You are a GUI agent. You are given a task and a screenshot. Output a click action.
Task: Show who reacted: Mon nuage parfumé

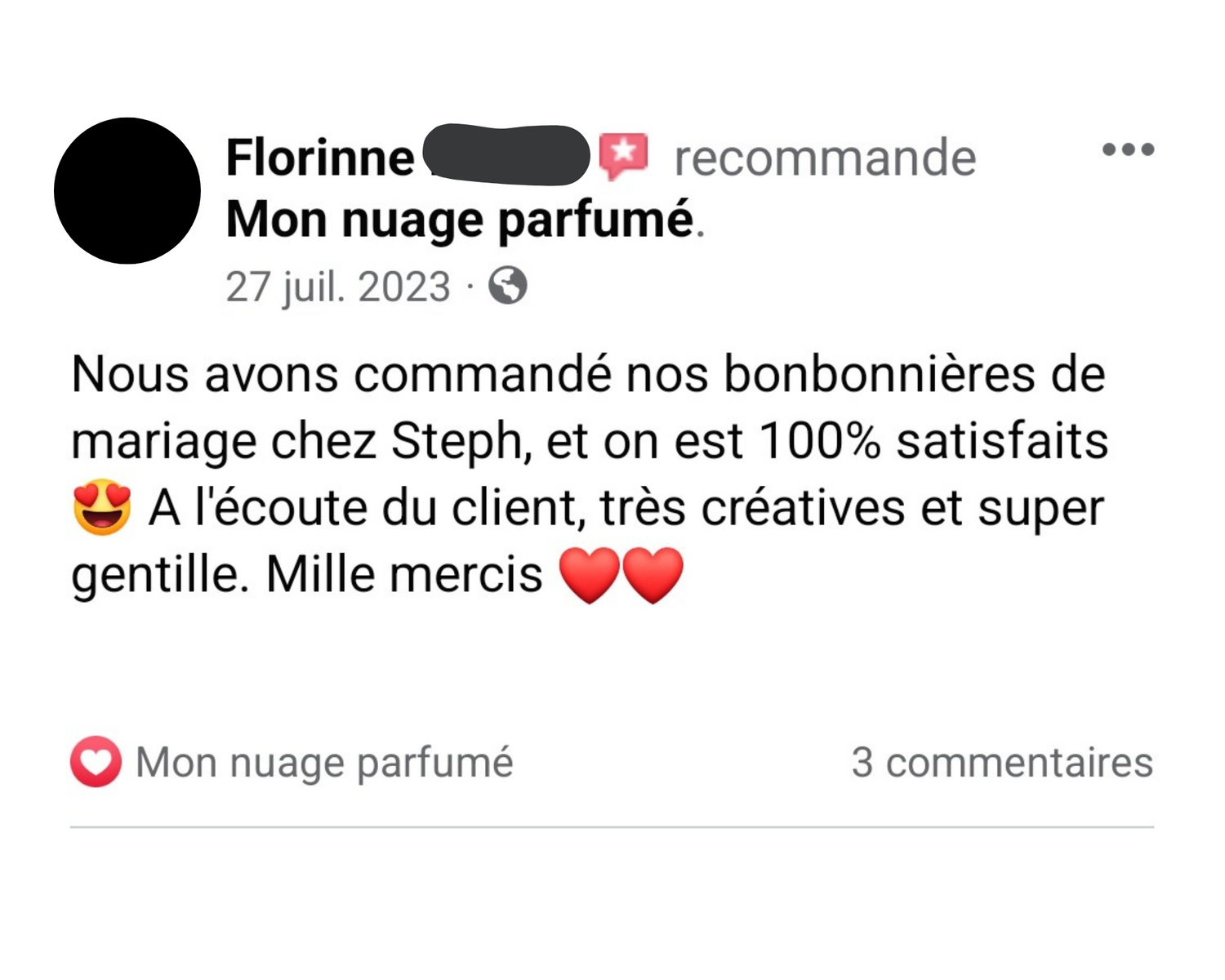pyautogui.click(x=324, y=762)
